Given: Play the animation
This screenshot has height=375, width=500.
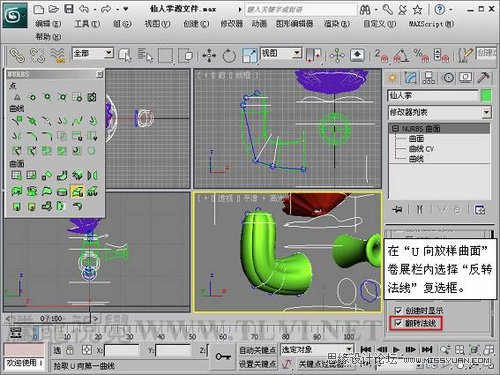Looking at the screenshot, I should 396,349.
